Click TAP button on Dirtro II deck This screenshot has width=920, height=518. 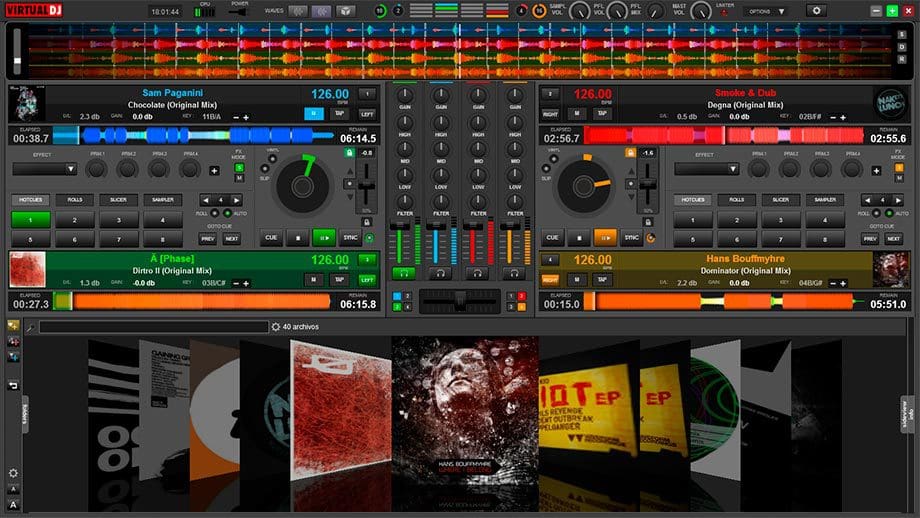point(340,280)
